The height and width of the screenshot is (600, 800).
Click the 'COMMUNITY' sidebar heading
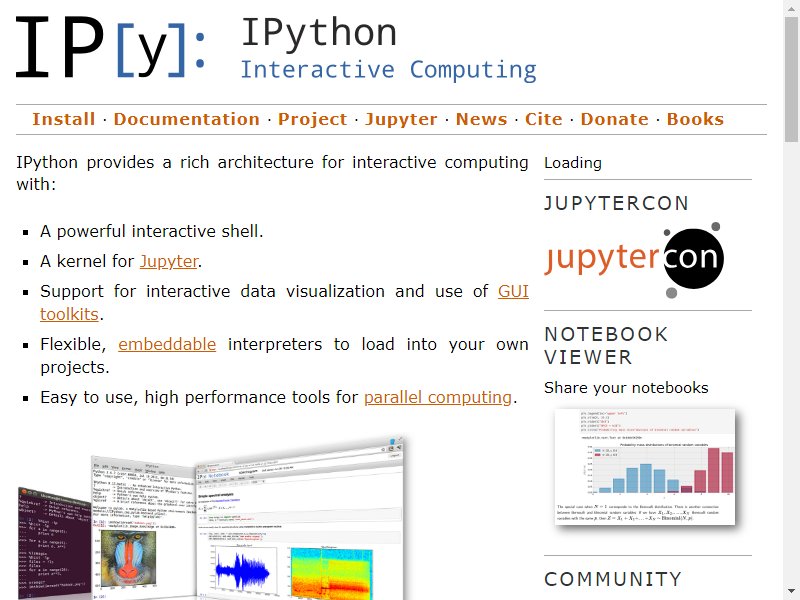(613, 579)
